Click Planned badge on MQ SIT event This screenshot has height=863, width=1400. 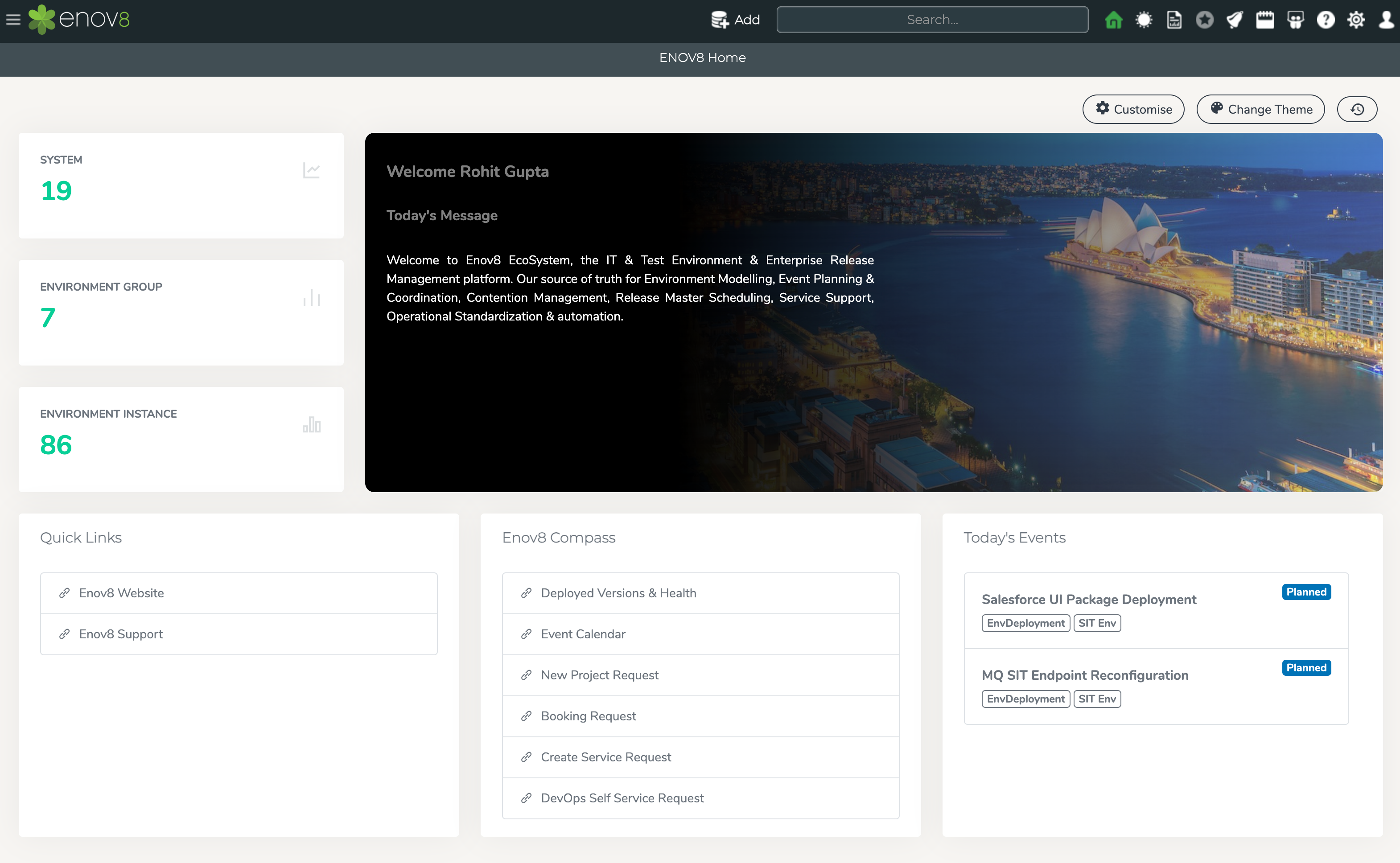click(1306, 668)
